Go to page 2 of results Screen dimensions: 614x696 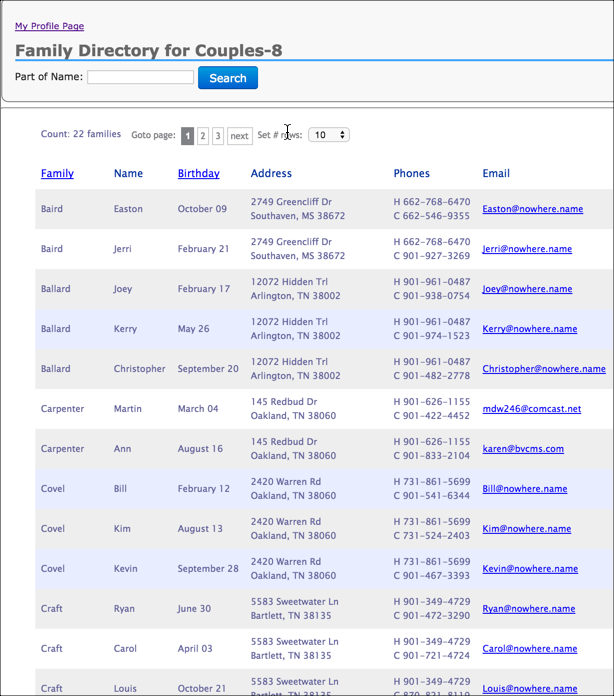point(203,136)
